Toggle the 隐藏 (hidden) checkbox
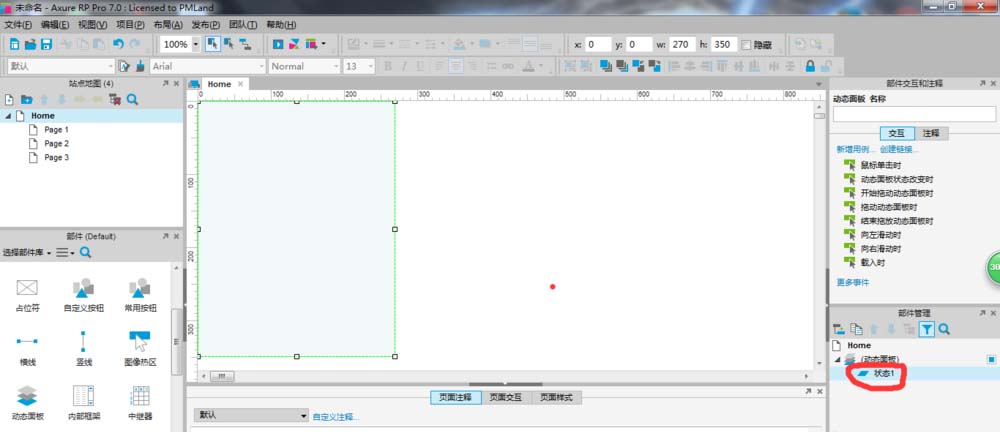 click(x=746, y=45)
